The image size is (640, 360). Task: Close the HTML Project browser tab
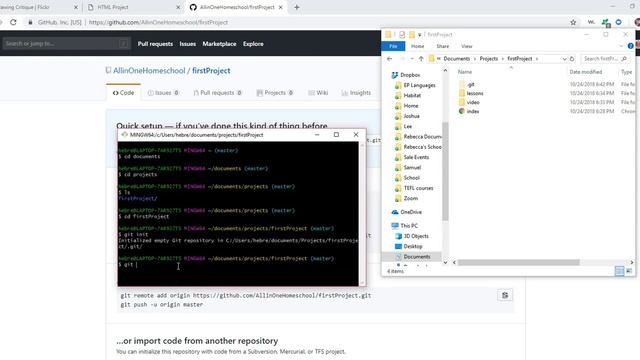[178, 7]
